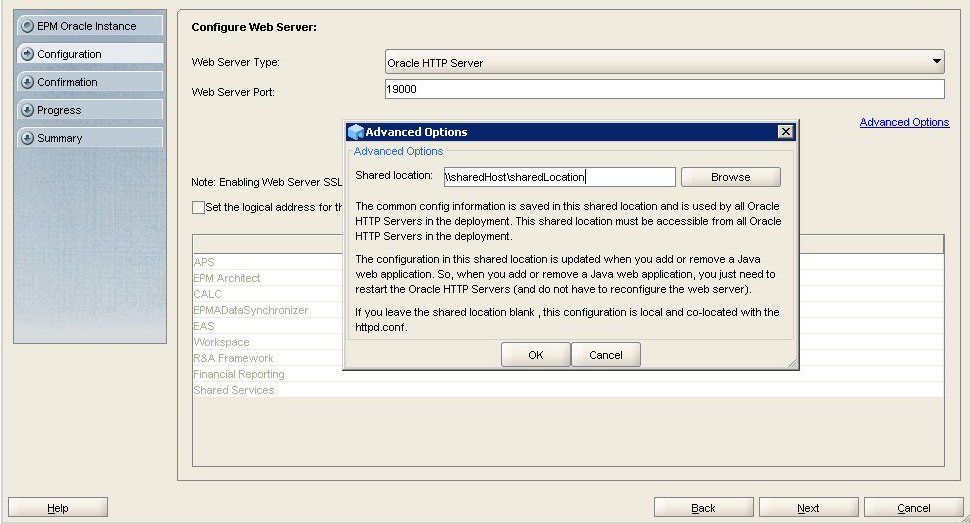Click the EPM Oracle Instance step icon
This screenshot has width=971, height=524.
pos(27,26)
